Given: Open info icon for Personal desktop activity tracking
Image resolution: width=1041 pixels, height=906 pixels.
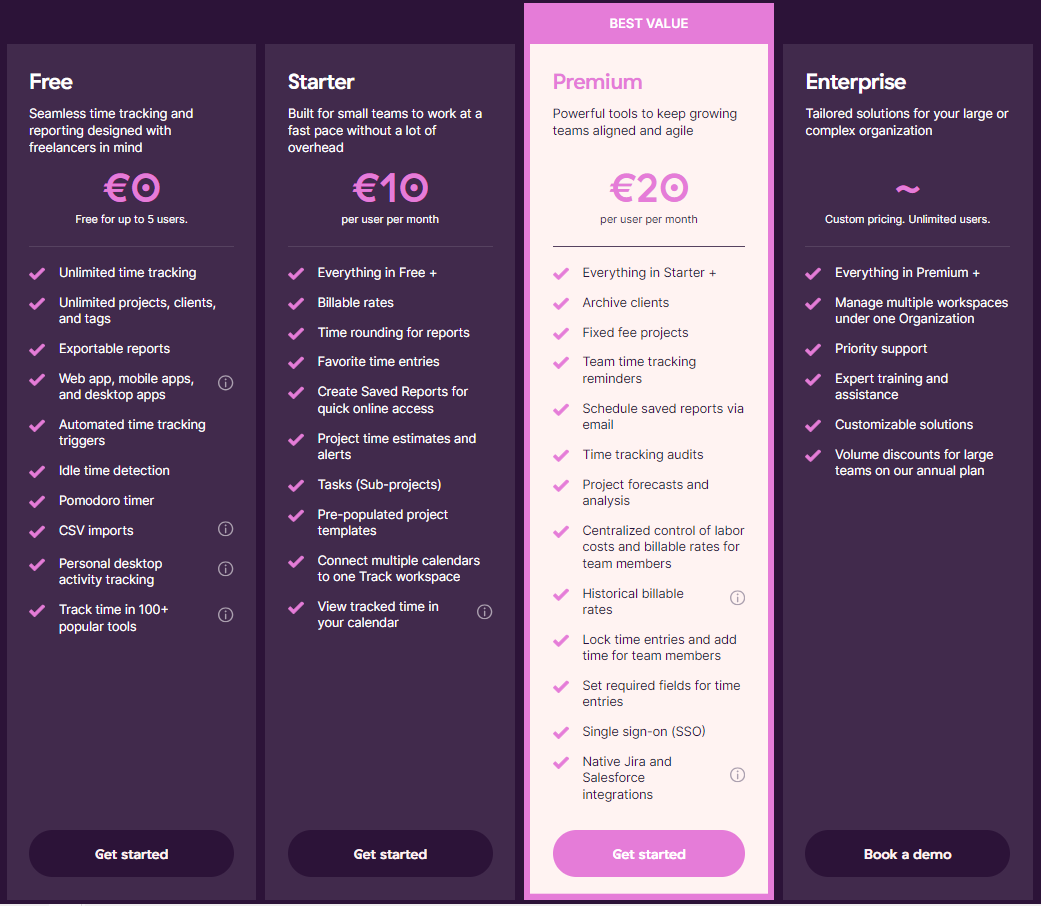Looking at the screenshot, I should click(226, 569).
